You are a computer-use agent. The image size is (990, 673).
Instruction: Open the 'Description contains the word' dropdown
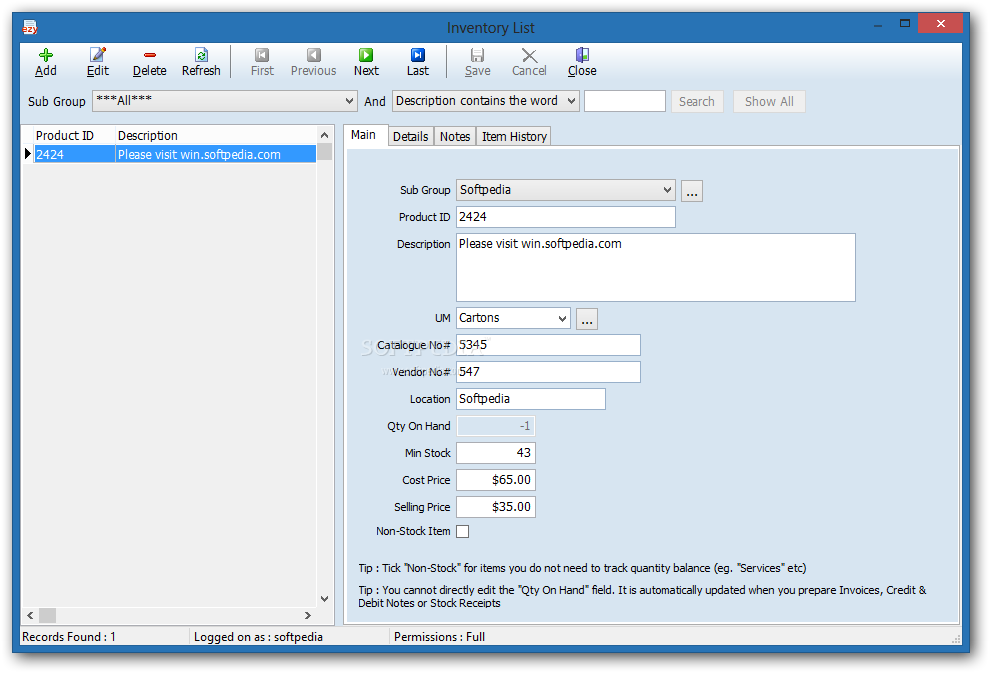tap(571, 101)
